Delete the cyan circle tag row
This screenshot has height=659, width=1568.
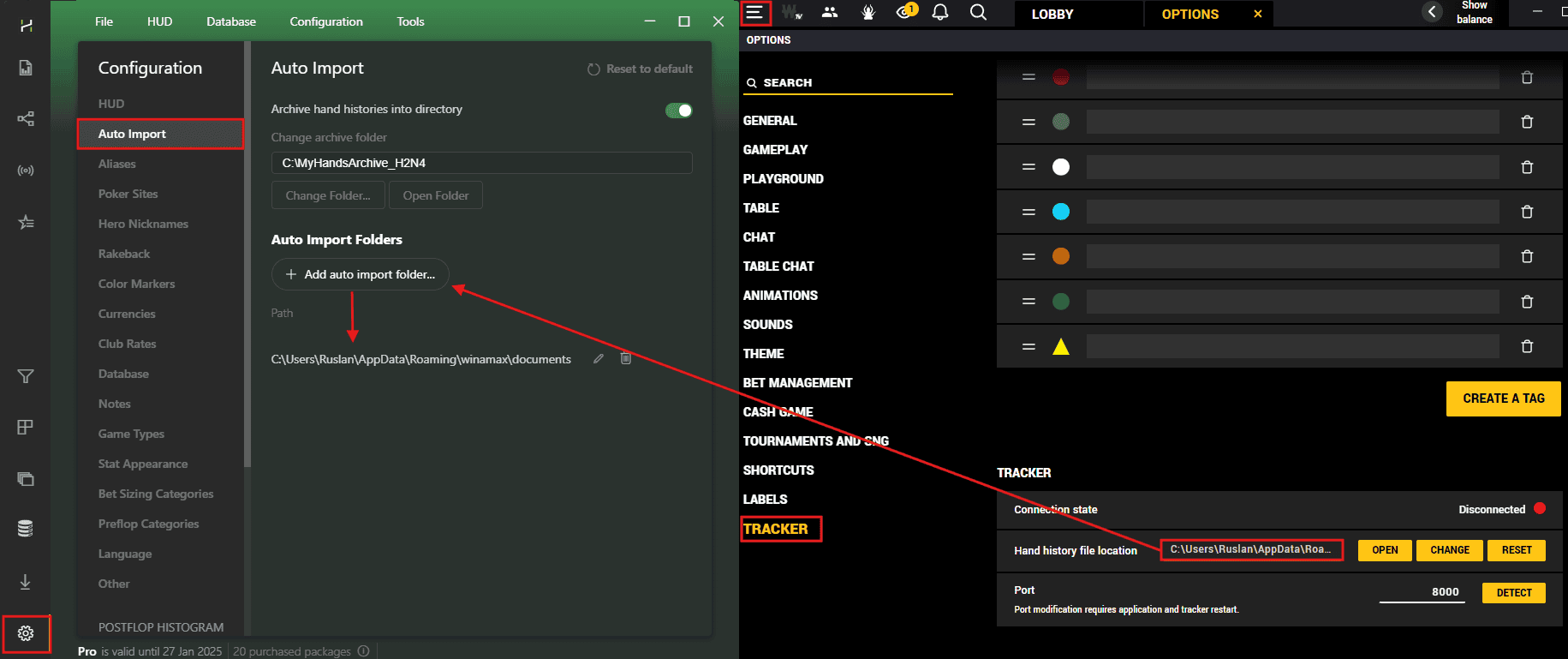click(x=1527, y=212)
